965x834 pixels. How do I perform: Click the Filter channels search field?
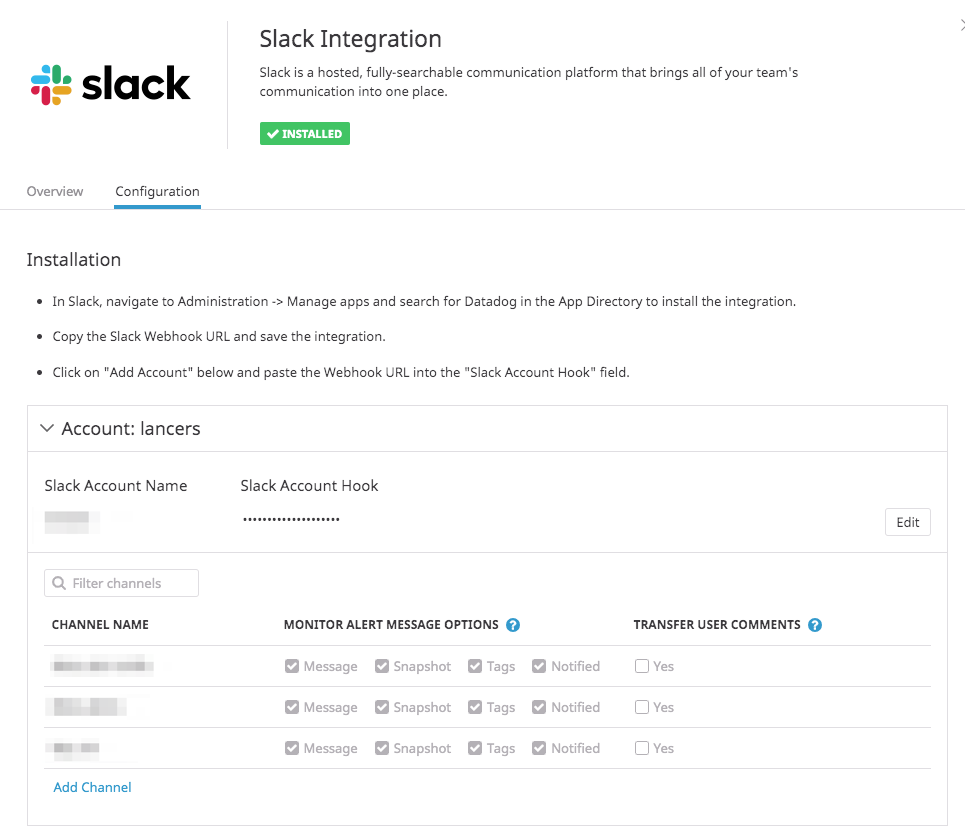click(122, 583)
